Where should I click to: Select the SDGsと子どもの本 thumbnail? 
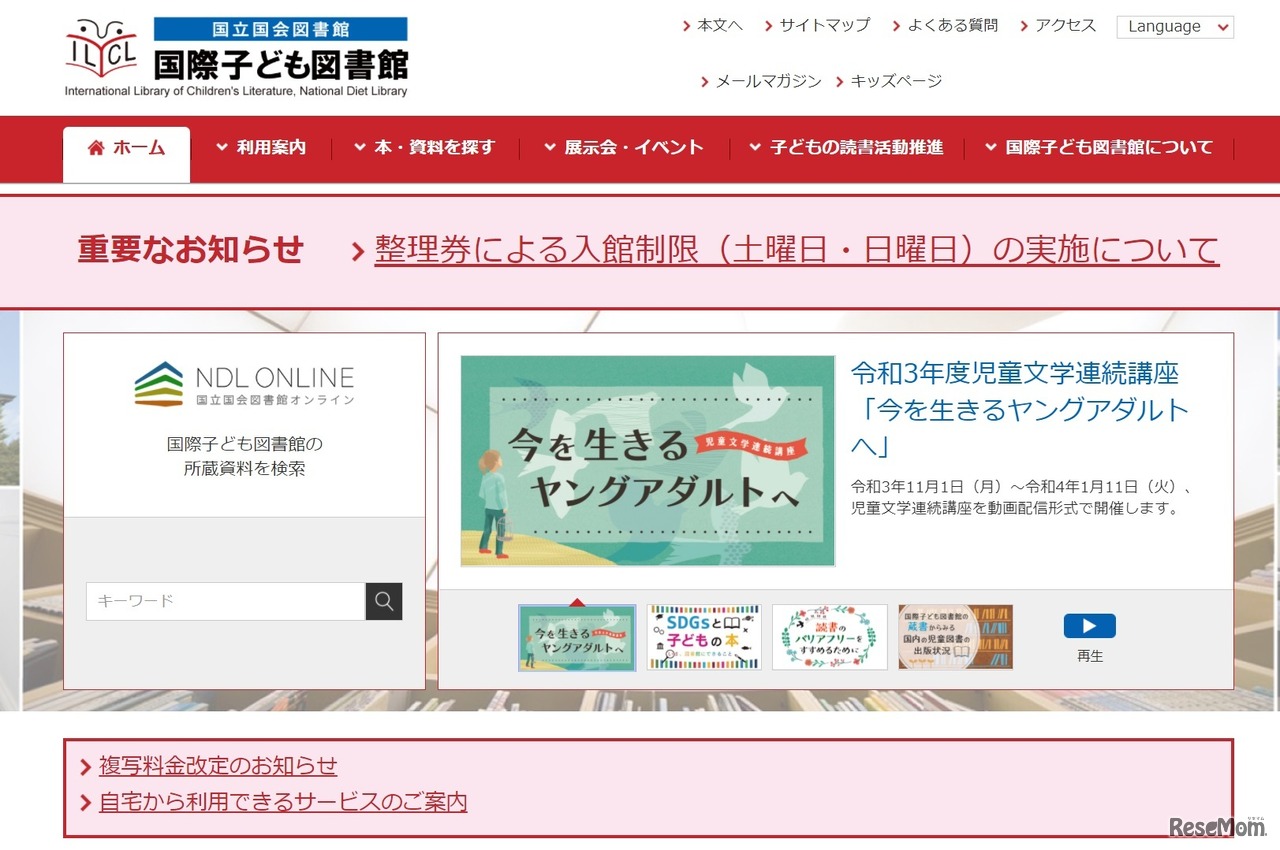(704, 637)
